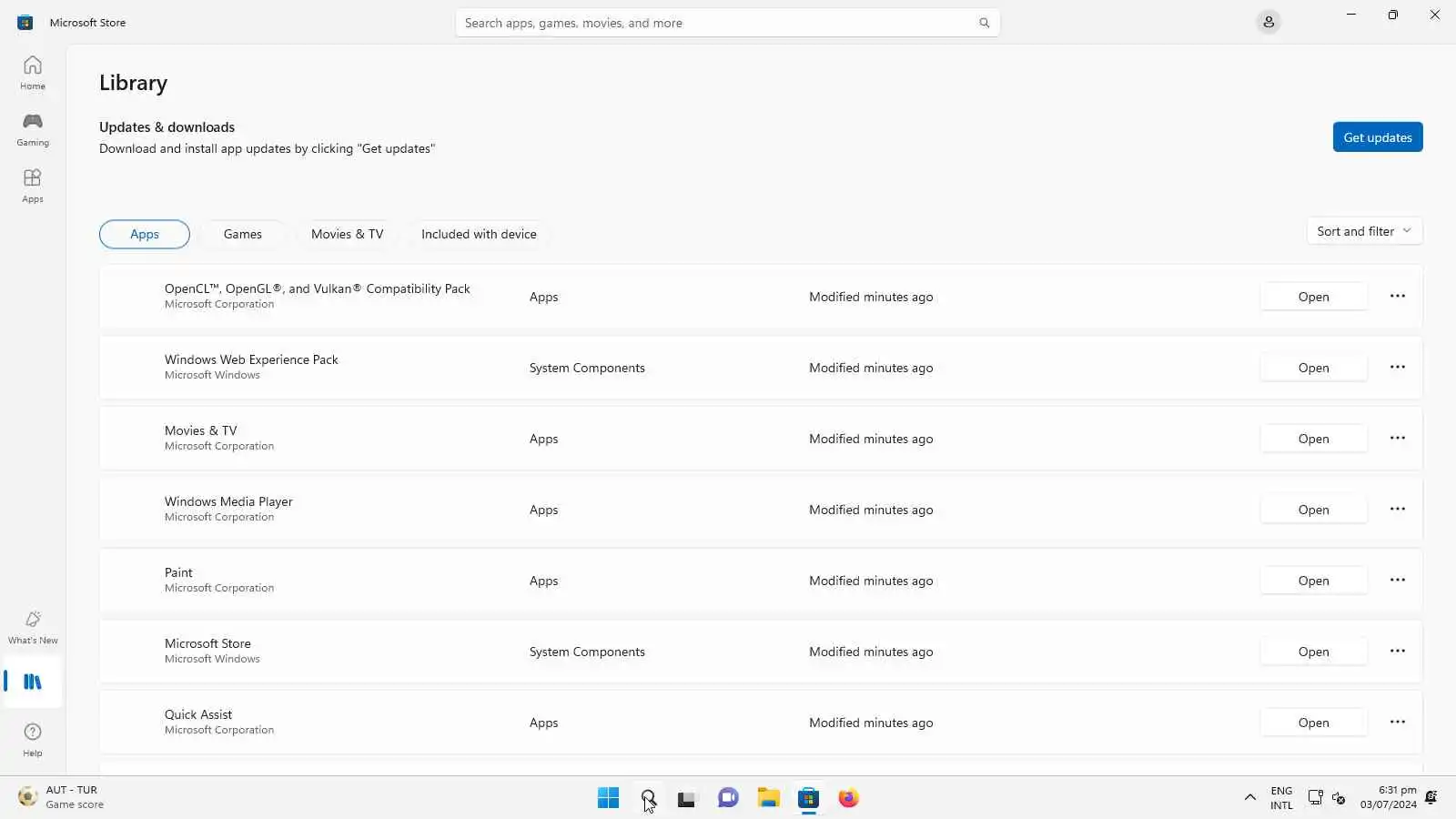Select the Apps filter tab
This screenshot has height=819, width=1456.
(x=145, y=234)
